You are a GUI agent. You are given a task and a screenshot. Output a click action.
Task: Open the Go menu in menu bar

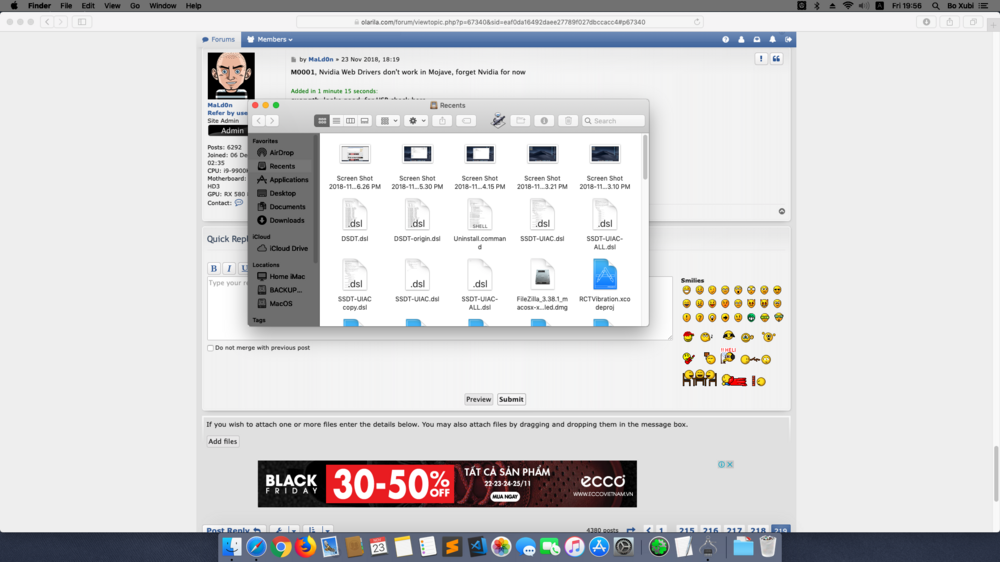click(x=134, y=6)
